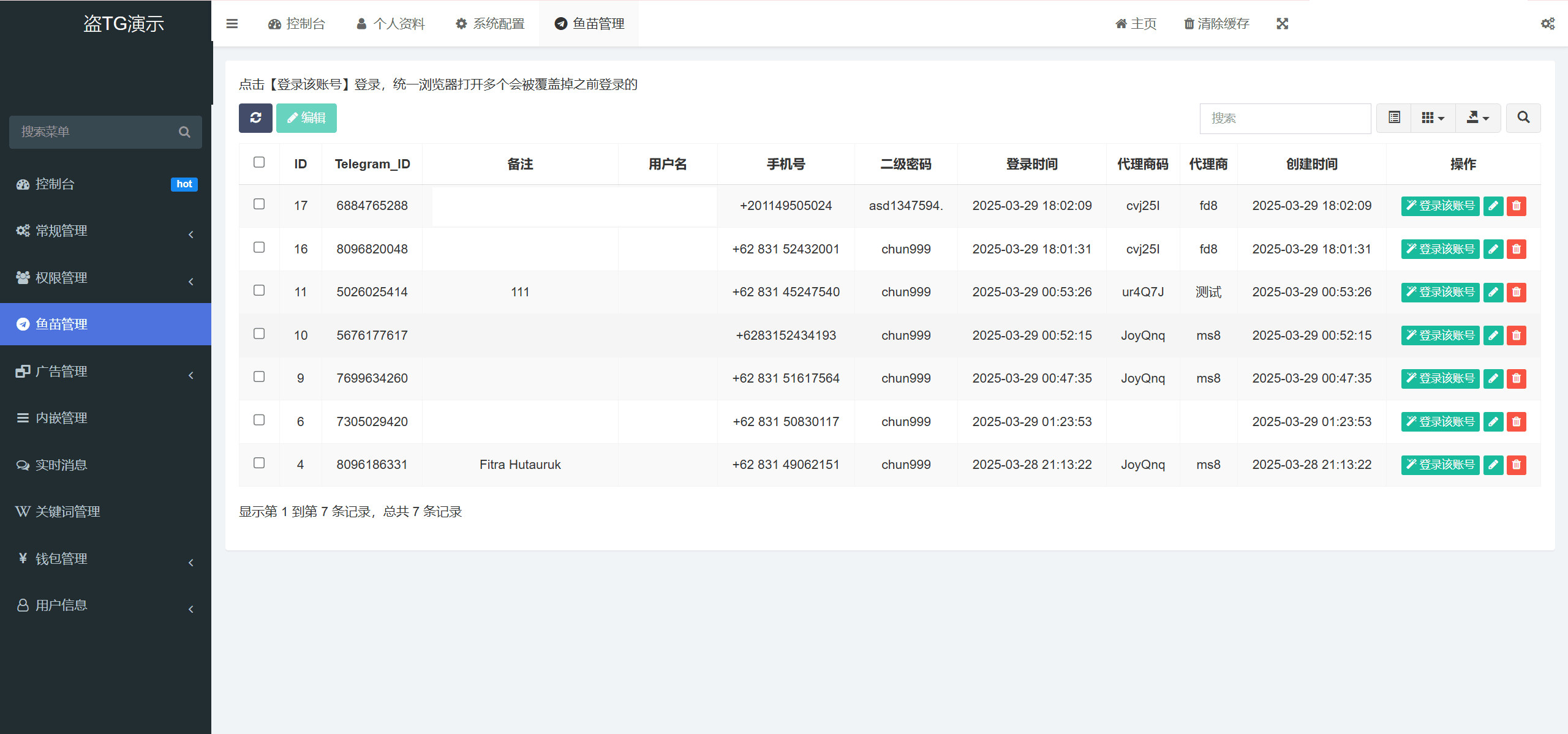Image resolution: width=1568 pixels, height=734 pixels.
Task: Check the checkbox for row ID 4
Action: click(x=259, y=463)
